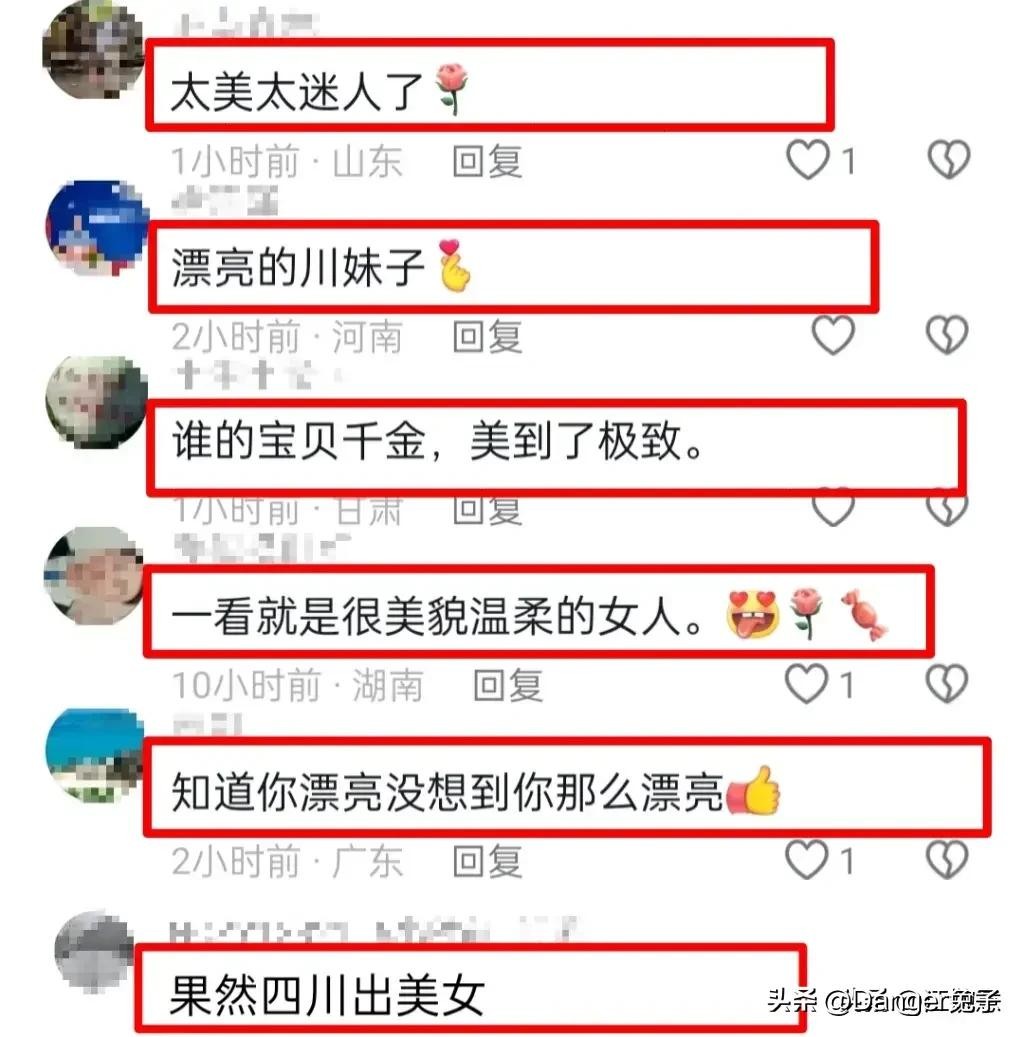Like the 湖南 comment heart icon
This screenshot has height=1037, width=1024.
click(x=806, y=683)
